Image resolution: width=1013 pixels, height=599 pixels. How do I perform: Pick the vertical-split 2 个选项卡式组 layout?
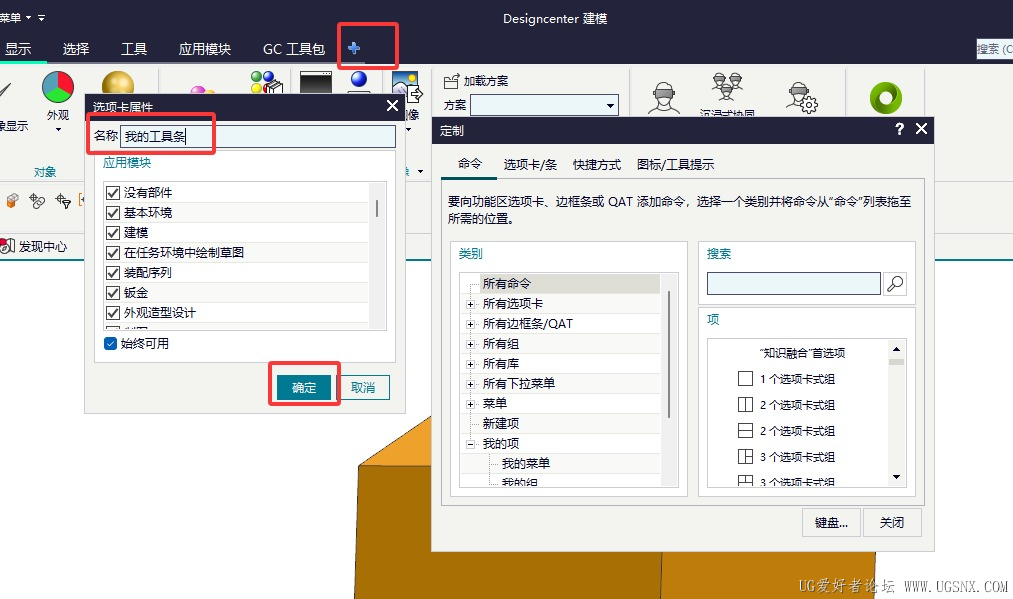pos(745,405)
